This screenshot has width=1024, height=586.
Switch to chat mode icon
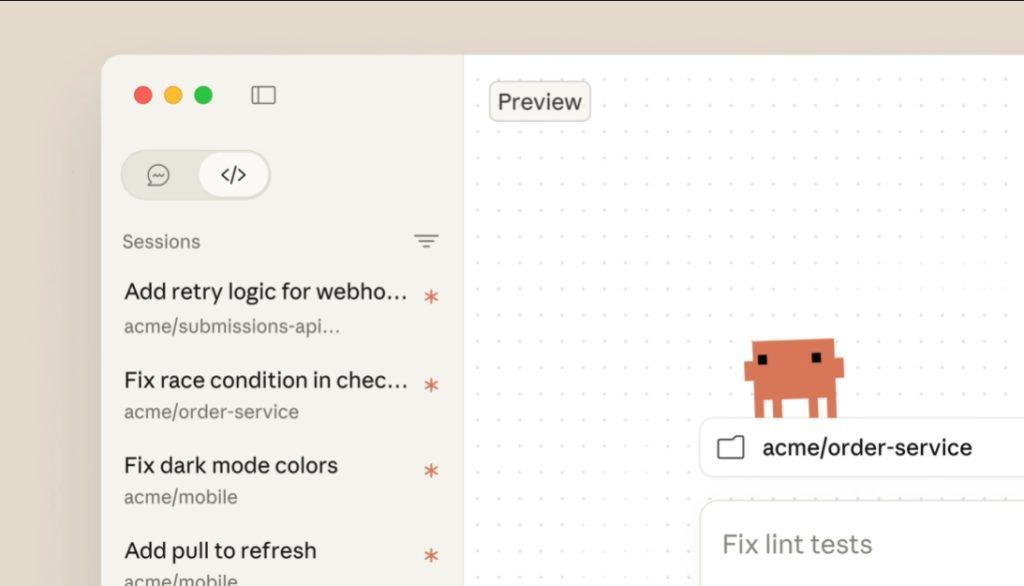[158, 175]
